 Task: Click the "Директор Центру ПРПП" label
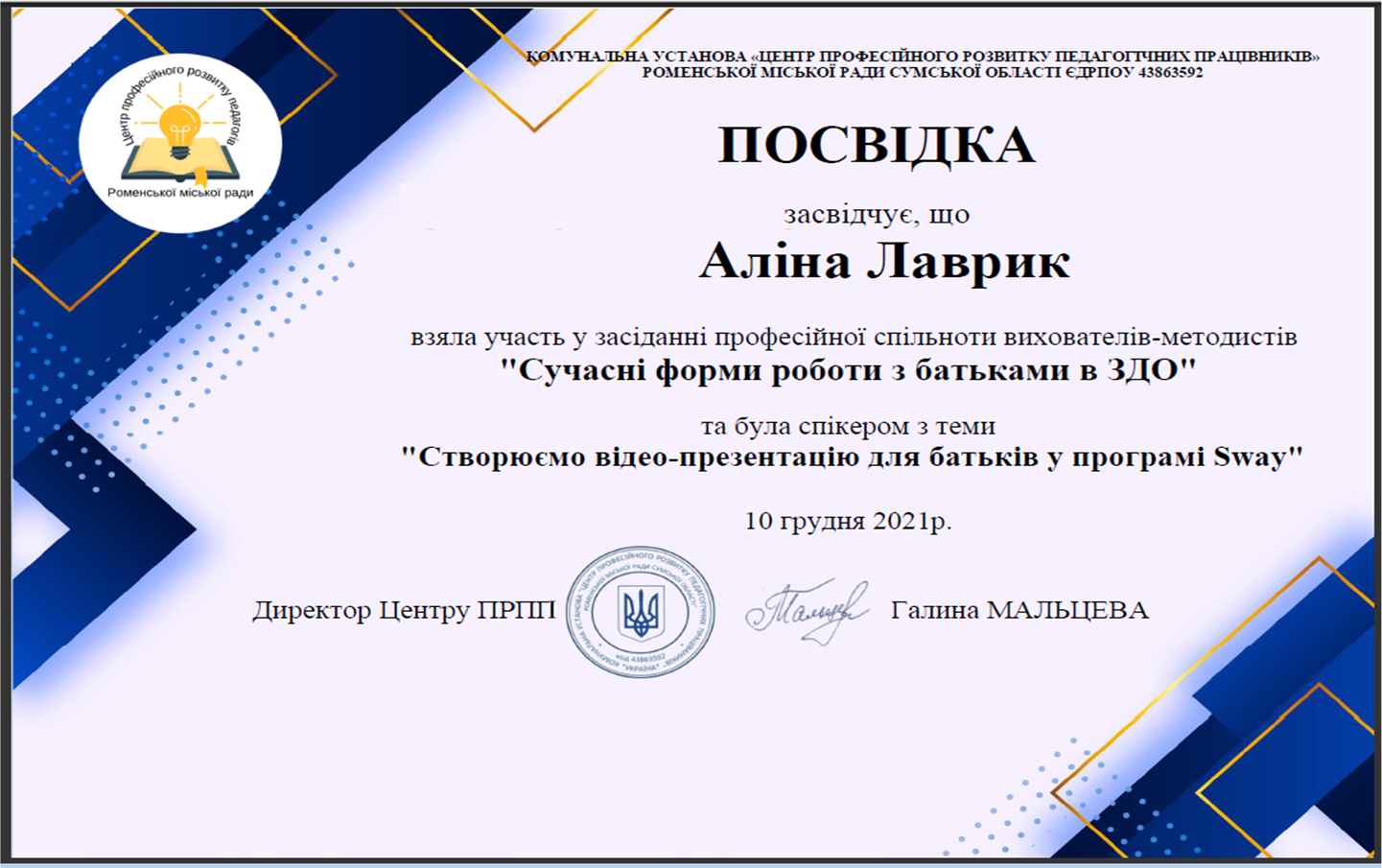404,610
